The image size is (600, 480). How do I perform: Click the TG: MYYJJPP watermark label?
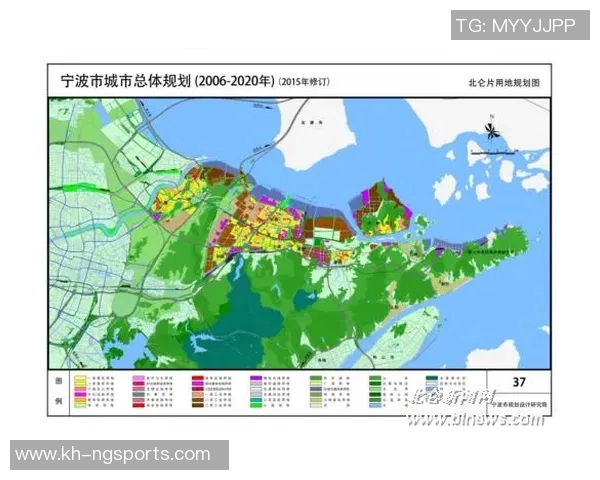(515, 26)
